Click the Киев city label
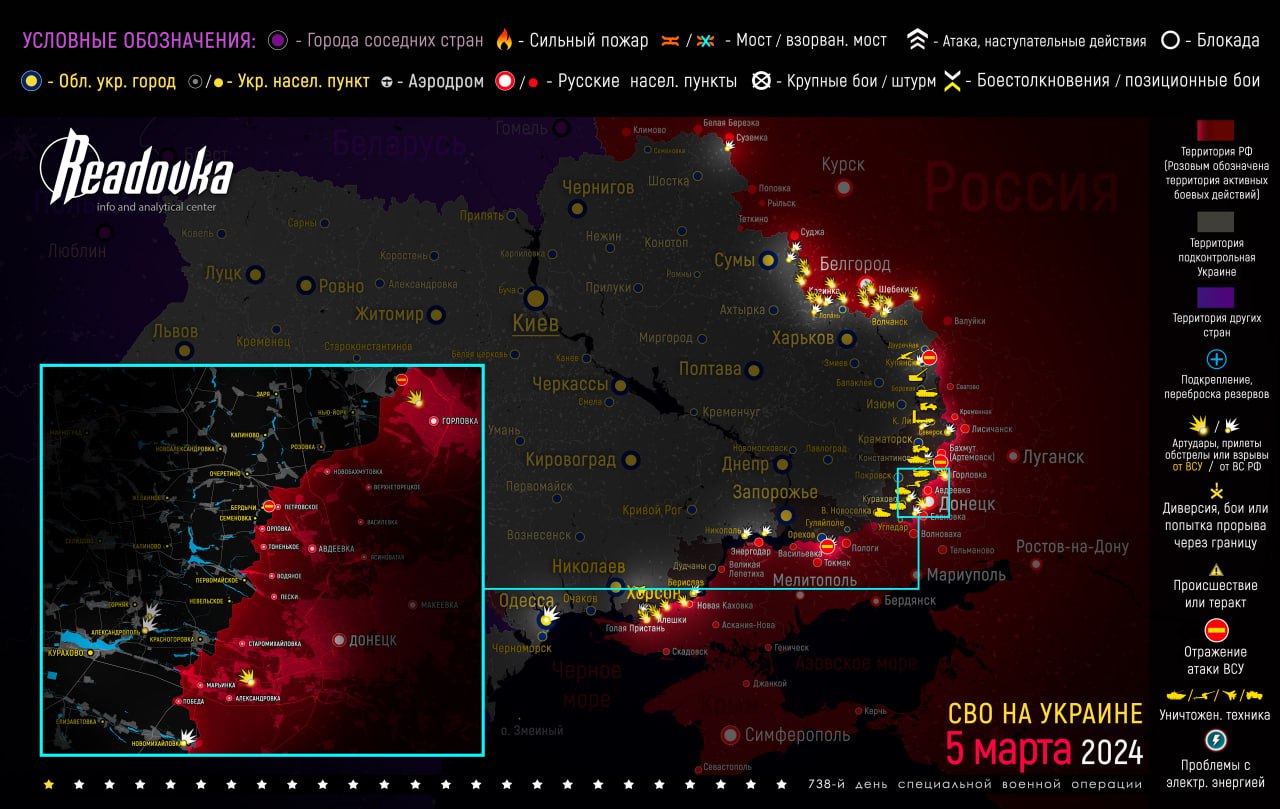1280x809 pixels. (x=535, y=323)
